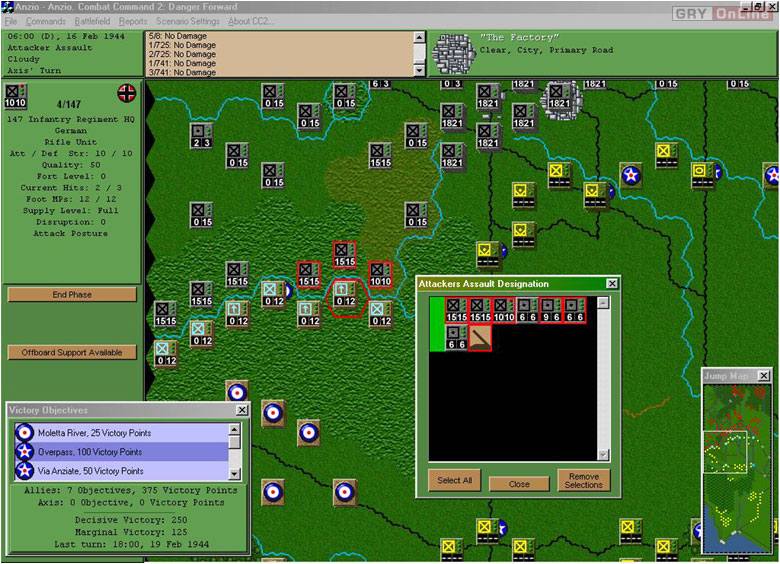Viewport: 780px width, 564px height.
Task: Click message log scroll up arrow
Action: tap(419, 37)
